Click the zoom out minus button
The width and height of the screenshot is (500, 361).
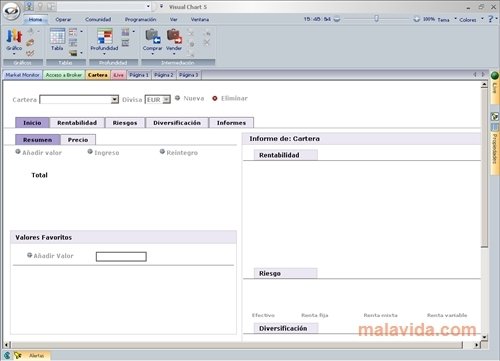337,19
